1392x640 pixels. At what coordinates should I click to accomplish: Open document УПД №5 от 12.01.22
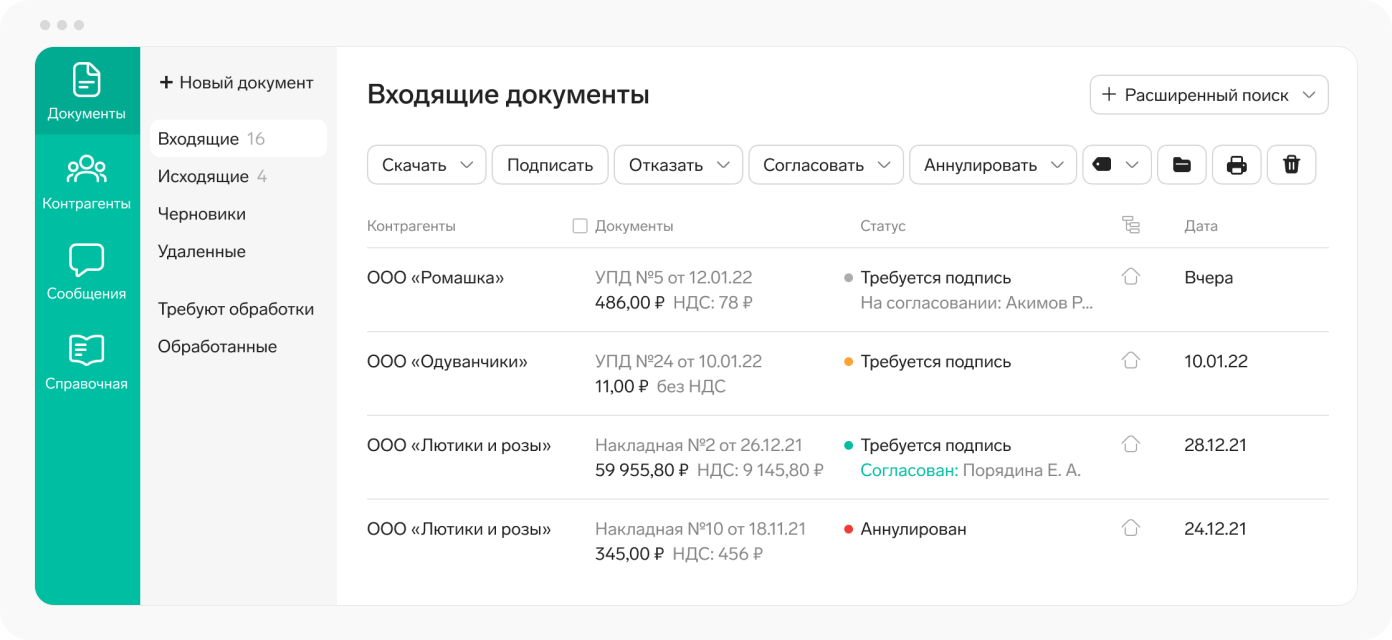pos(673,278)
